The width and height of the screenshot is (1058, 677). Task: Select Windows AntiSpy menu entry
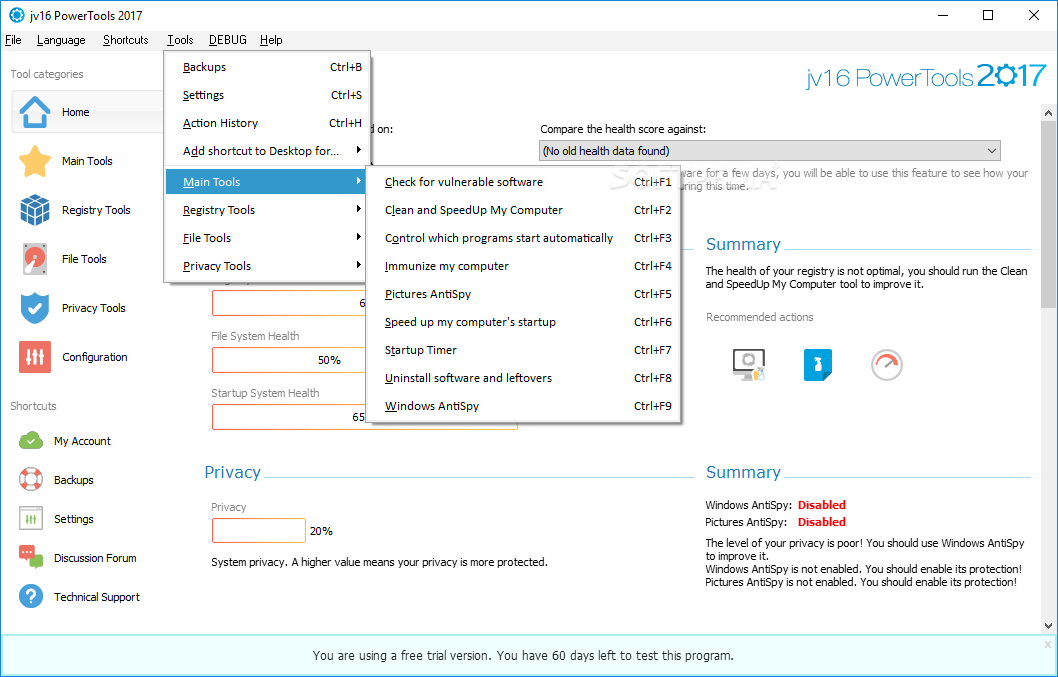pyautogui.click(x=524, y=406)
